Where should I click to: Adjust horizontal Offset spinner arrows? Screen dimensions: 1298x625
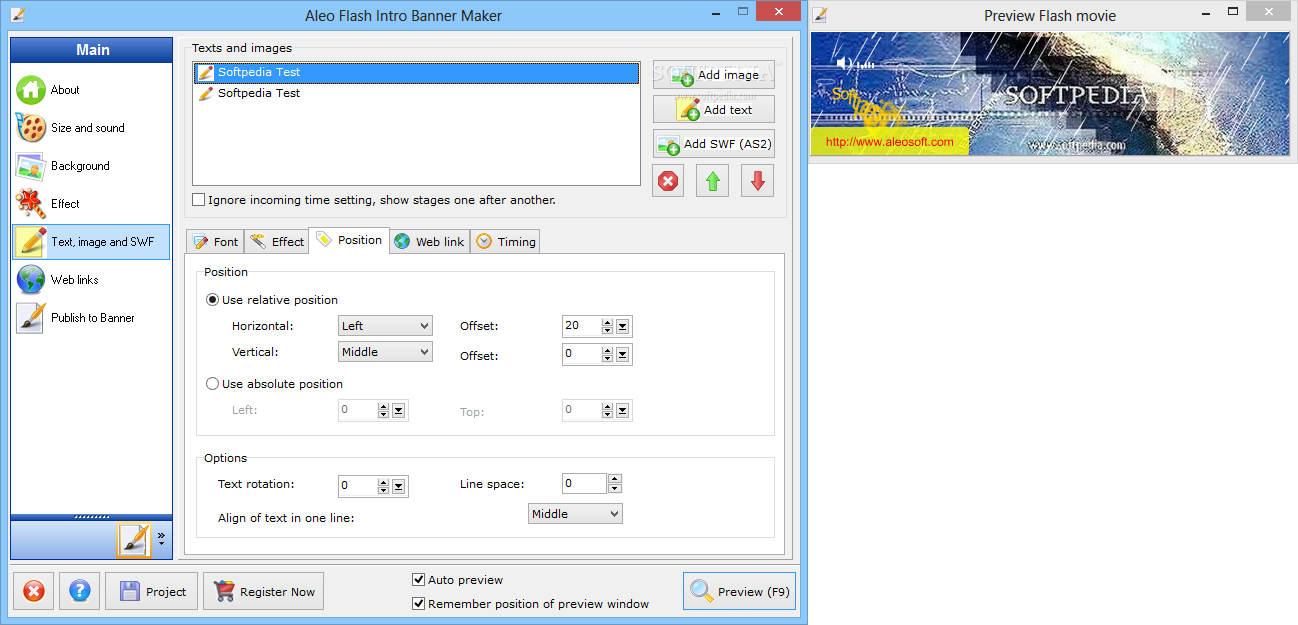point(607,326)
